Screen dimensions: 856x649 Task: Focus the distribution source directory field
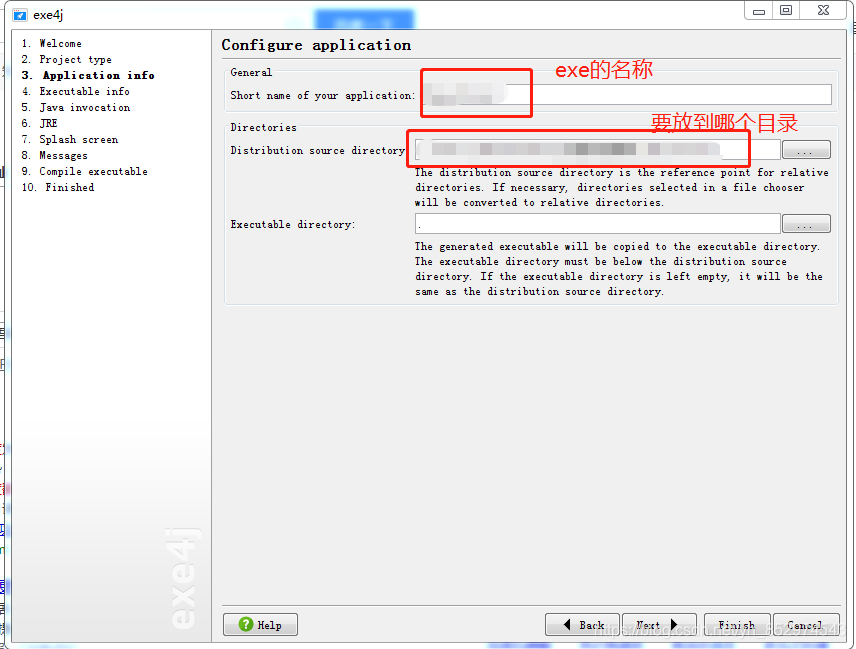pos(597,150)
